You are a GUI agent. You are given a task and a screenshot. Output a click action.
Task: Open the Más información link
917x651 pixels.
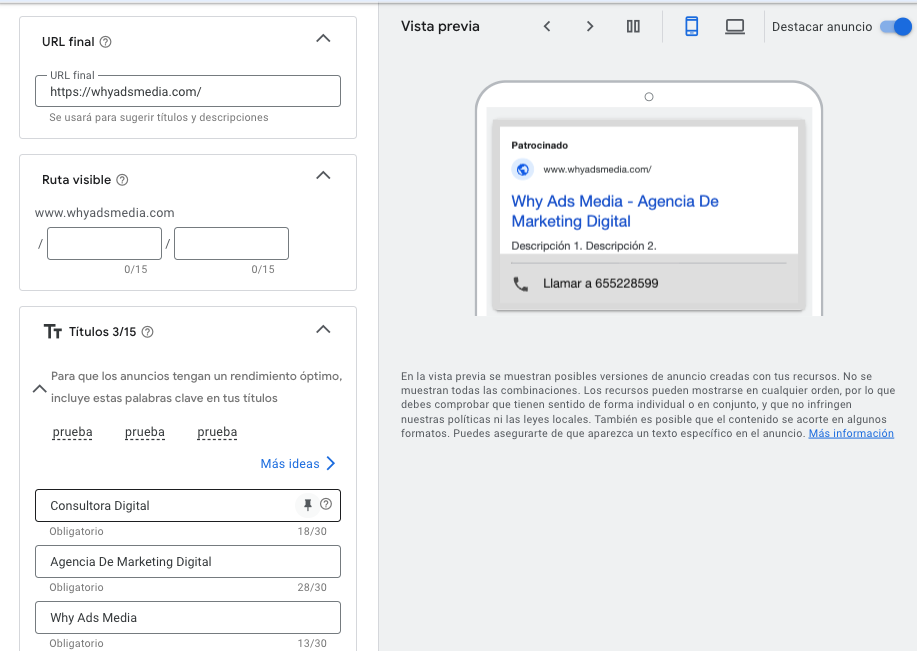pyautogui.click(x=851, y=433)
